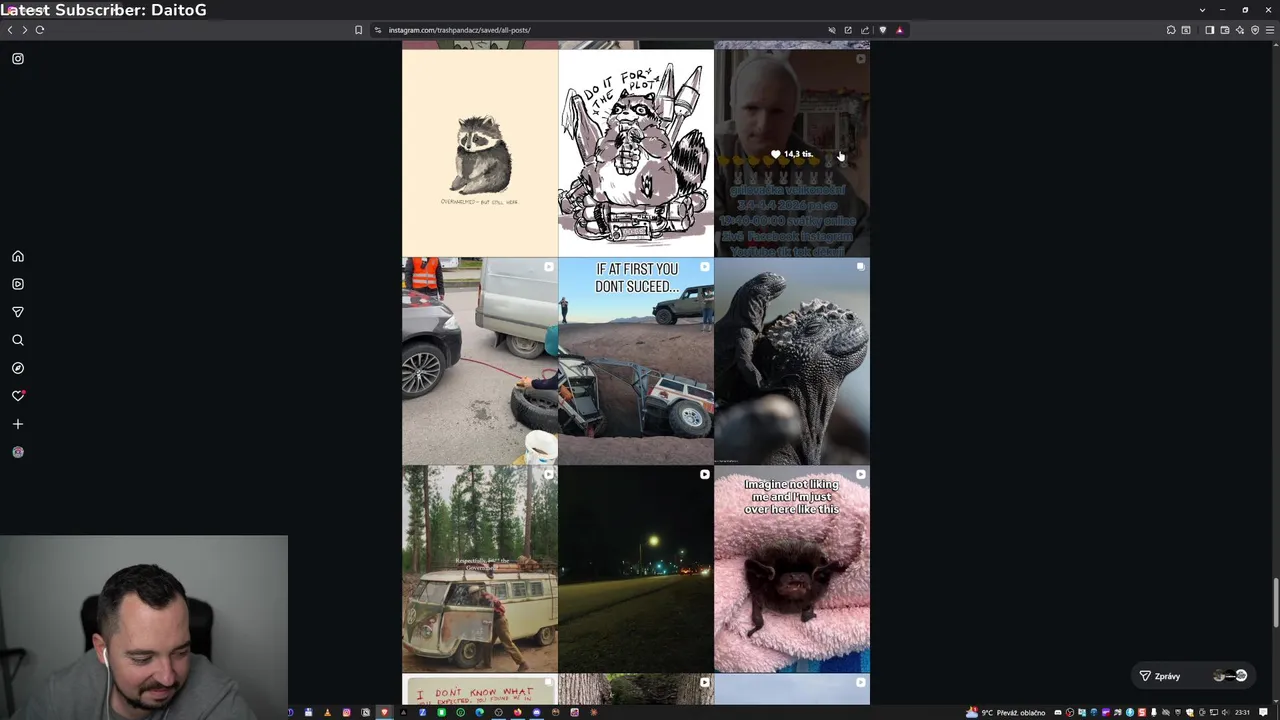Open Messages paper-plane icon in sidebar
The width and height of the screenshot is (1280, 720).
18,312
